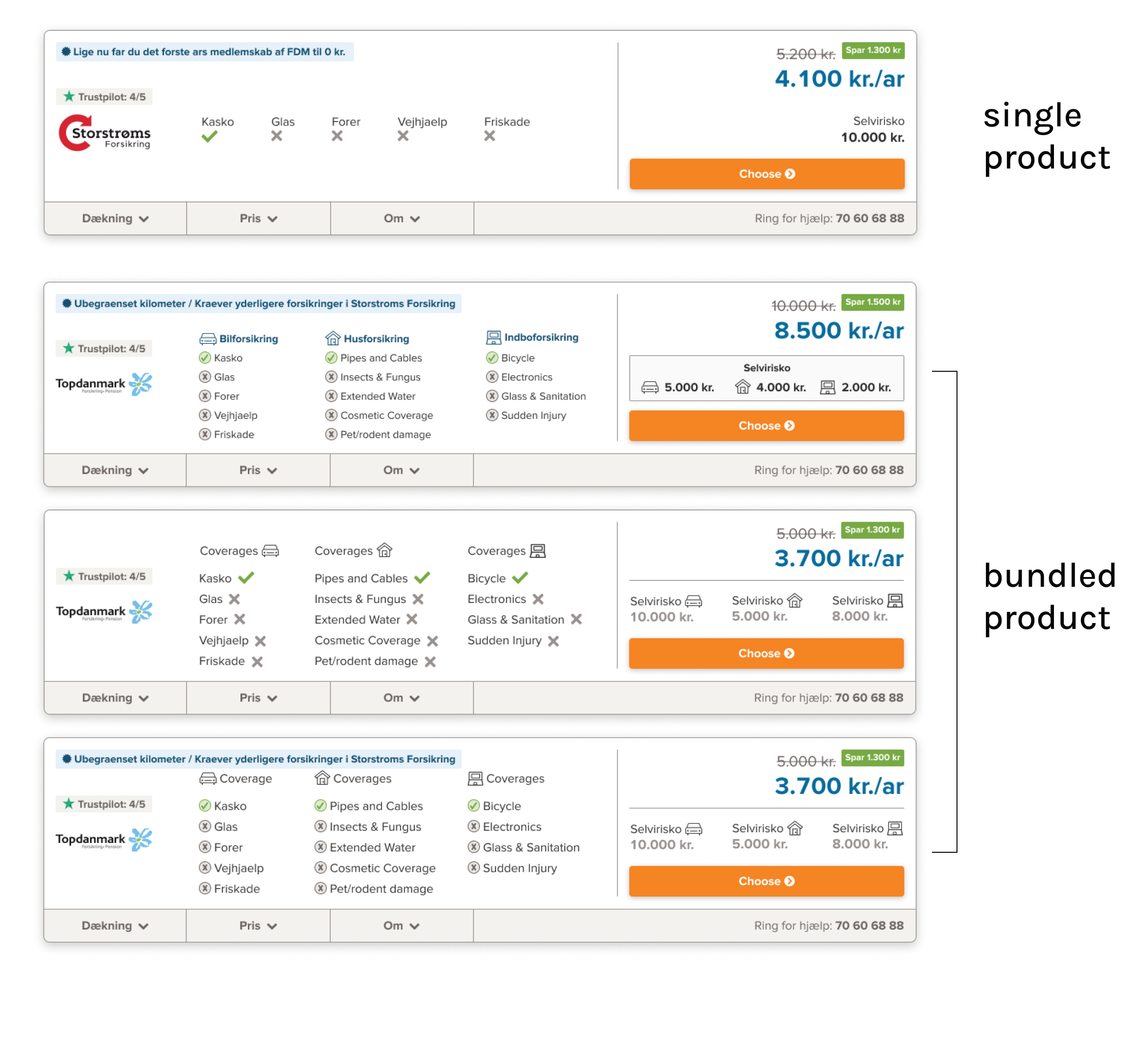Screen dimensions: 1148x1058
Task: Click the house icon beside 4.000 kr Selvirisko
Action: click(x=742, y=386)
